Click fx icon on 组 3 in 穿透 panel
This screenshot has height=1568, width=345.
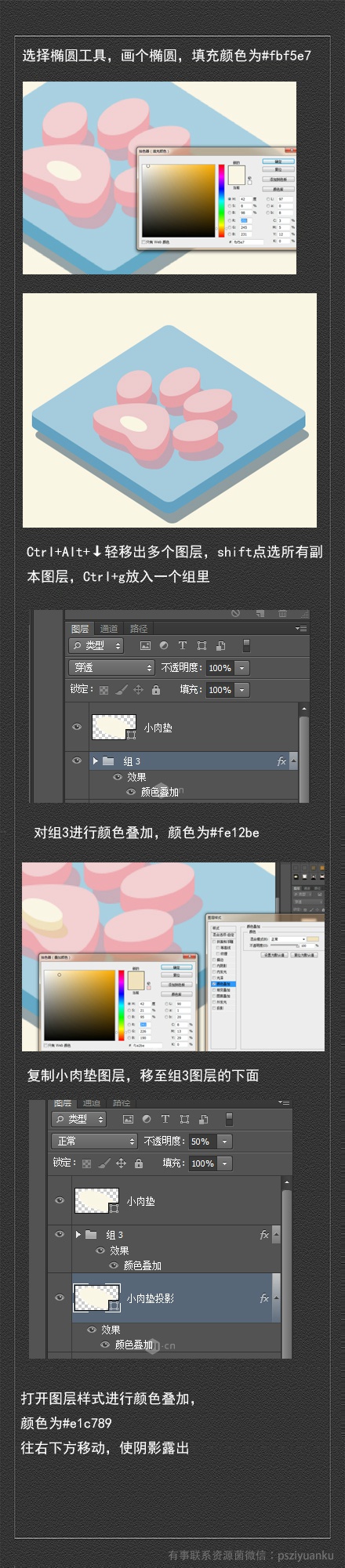[x=281, y=761]
